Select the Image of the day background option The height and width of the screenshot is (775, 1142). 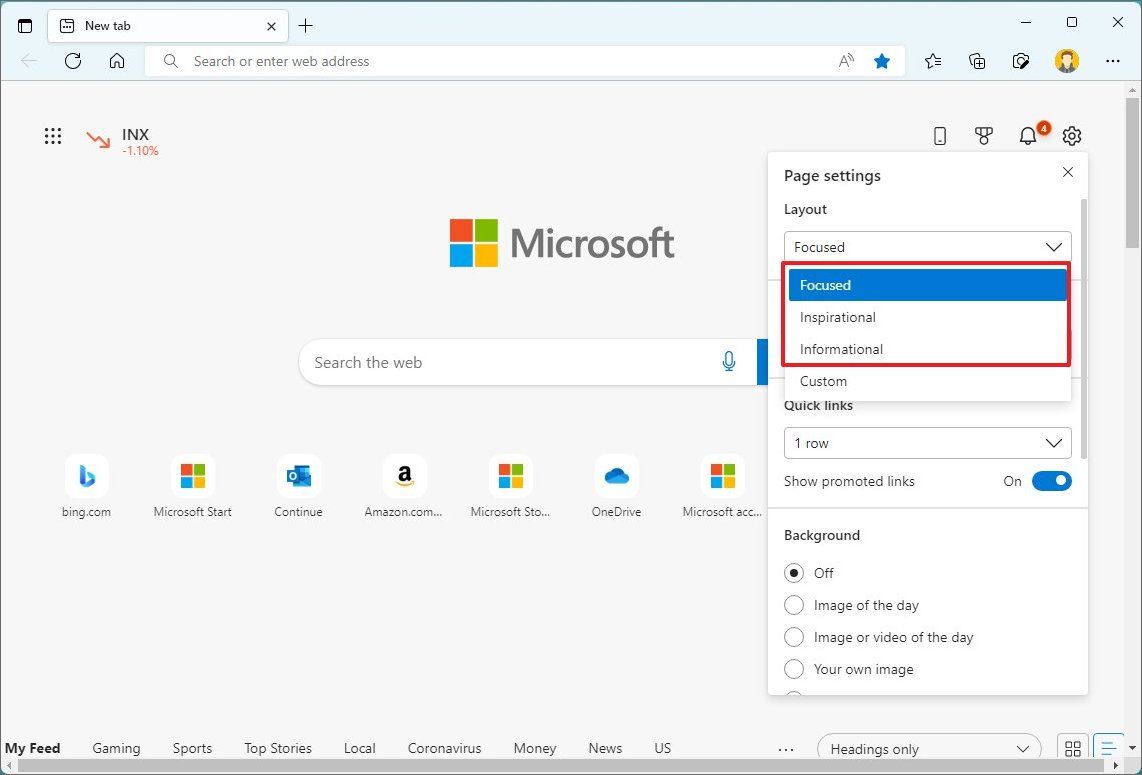794,605
